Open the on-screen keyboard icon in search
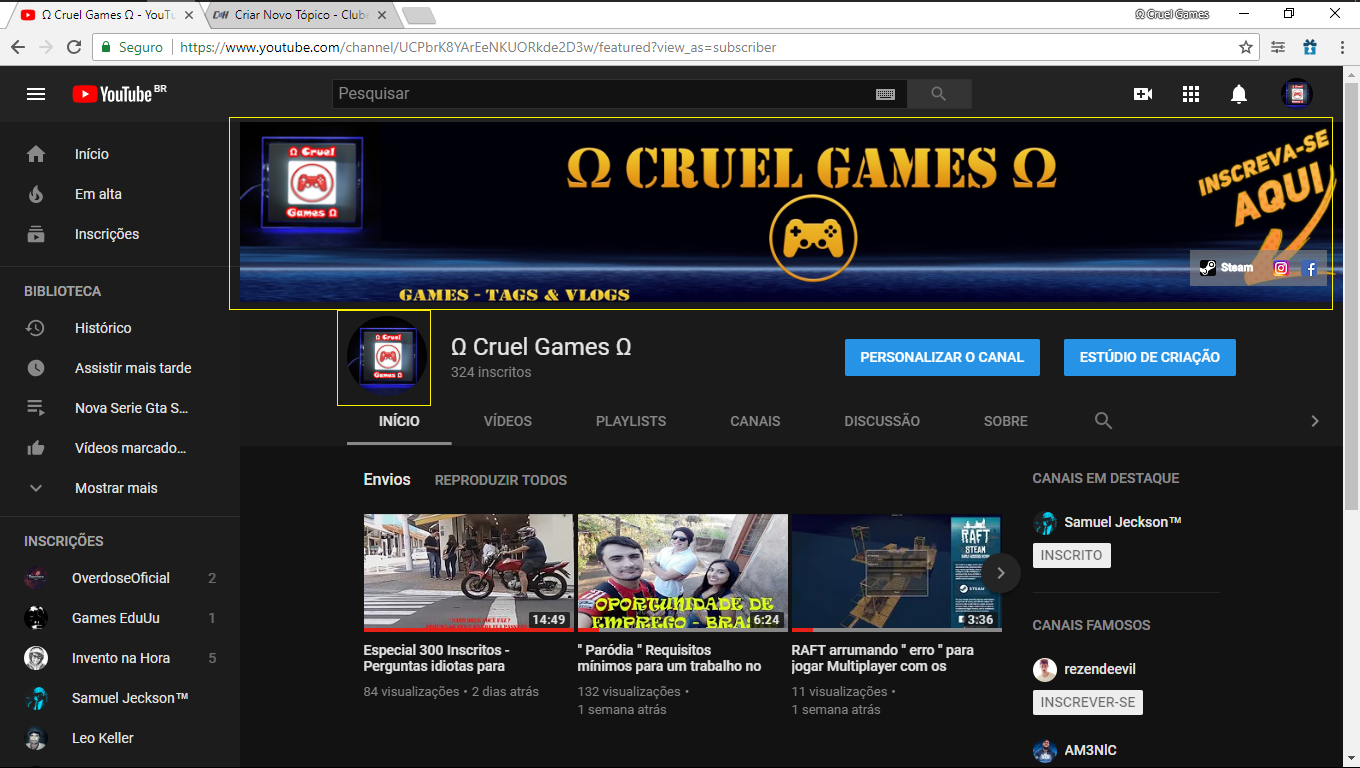 pyautogui.click(x=885, y=94)
